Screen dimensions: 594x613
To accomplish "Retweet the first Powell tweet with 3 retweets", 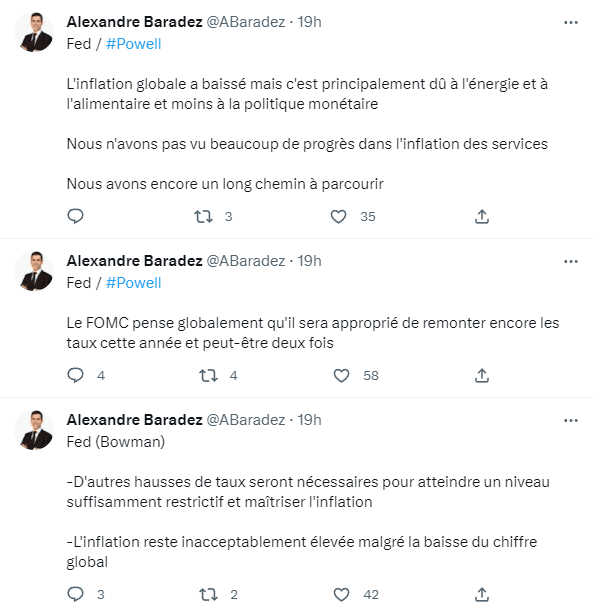I will (204, 216).
